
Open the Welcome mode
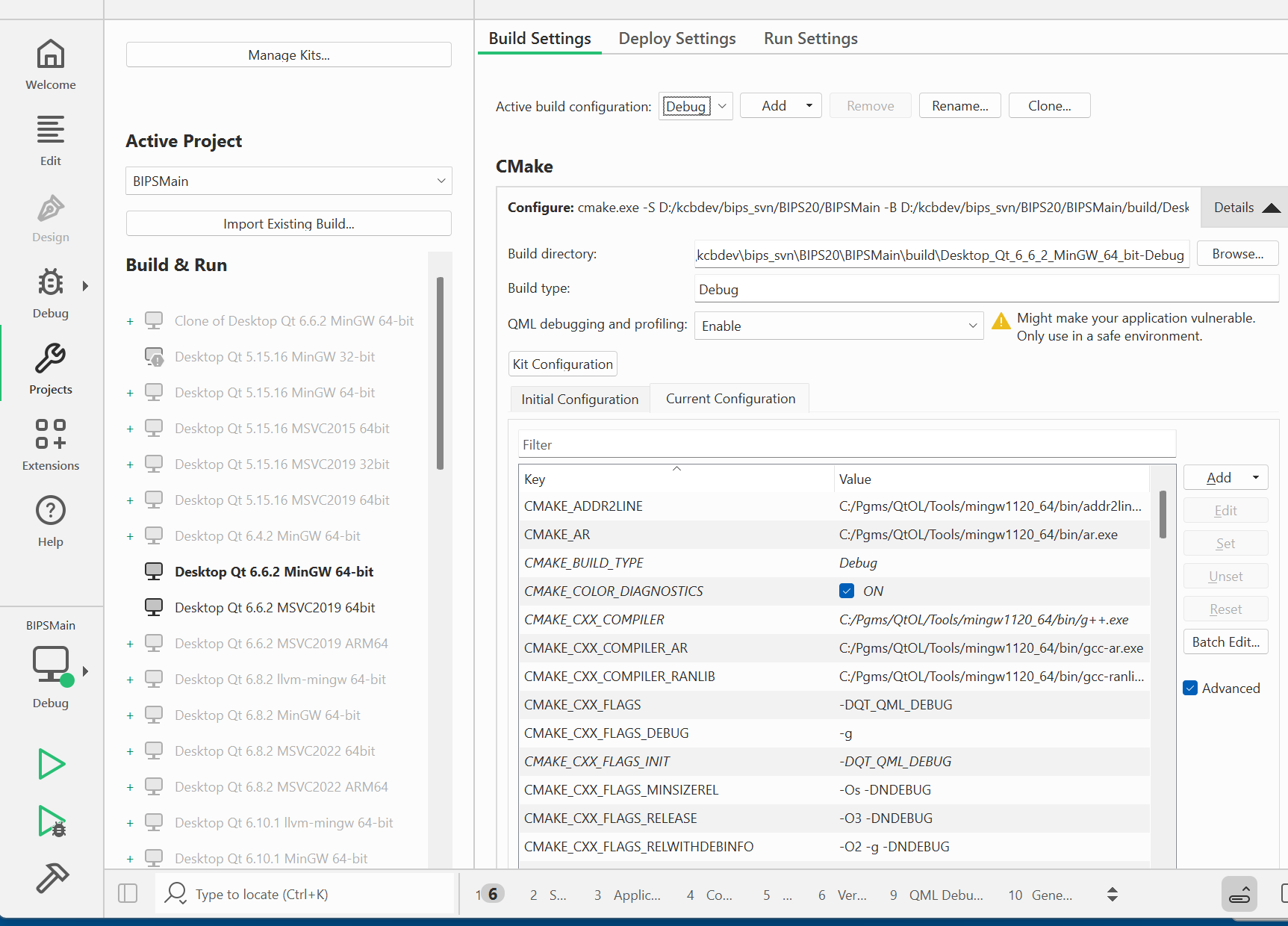(x=51, y=64)
